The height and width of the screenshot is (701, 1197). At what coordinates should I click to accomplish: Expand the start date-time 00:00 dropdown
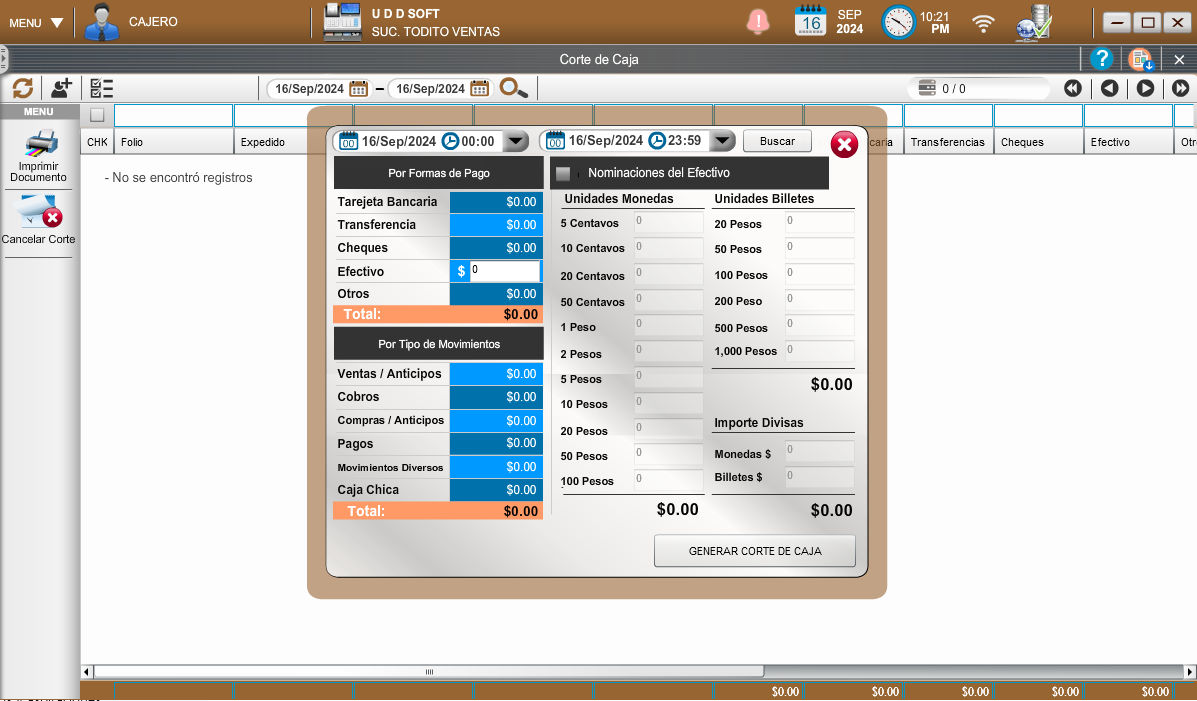pos(516,141)
